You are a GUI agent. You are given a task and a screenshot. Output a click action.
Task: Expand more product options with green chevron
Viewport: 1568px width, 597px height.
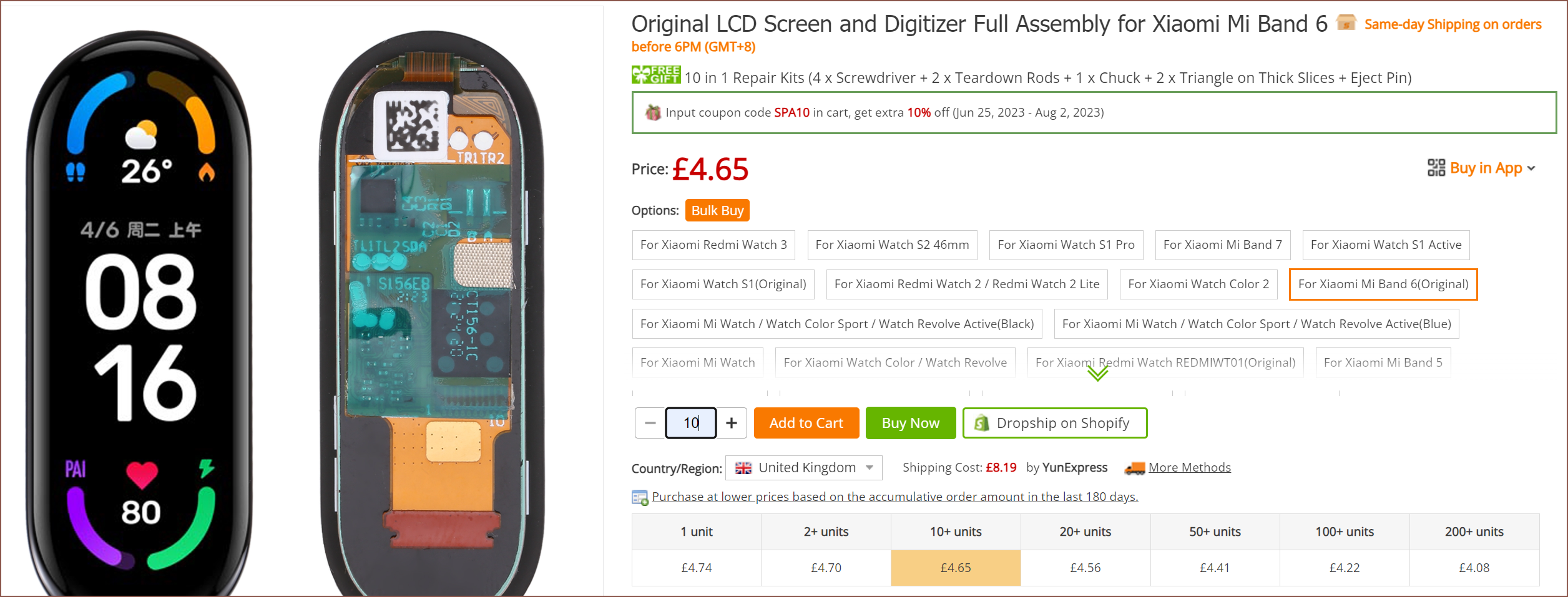pyautogui.click(x=1097, y=373)
